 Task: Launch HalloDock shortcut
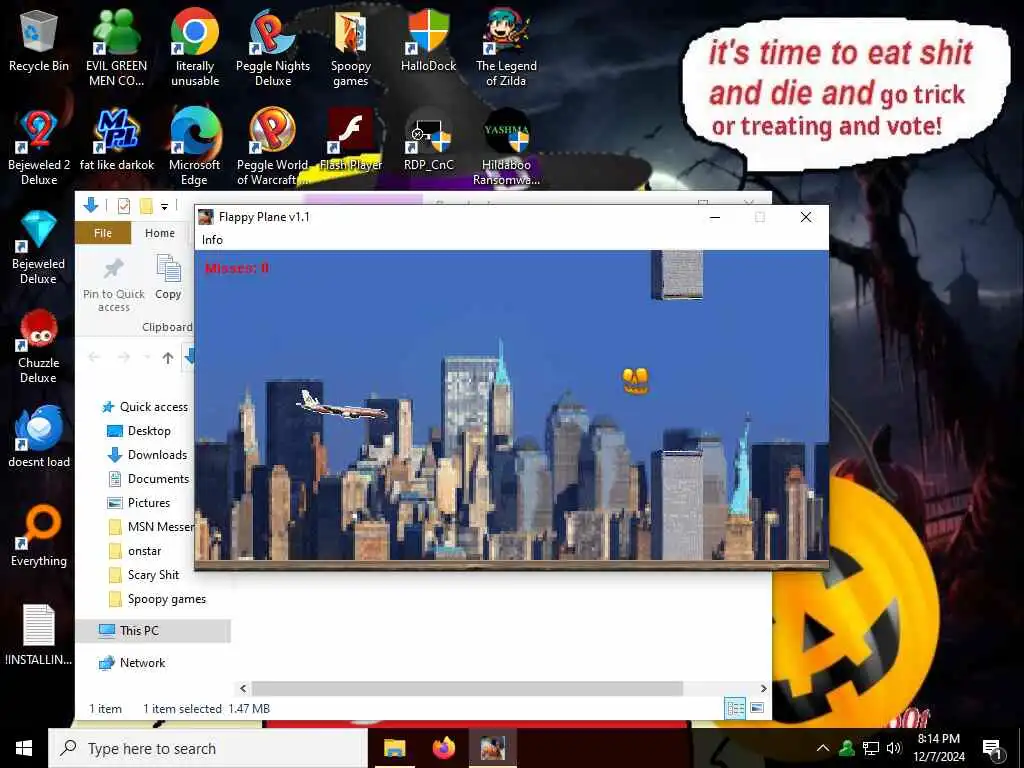428,40
